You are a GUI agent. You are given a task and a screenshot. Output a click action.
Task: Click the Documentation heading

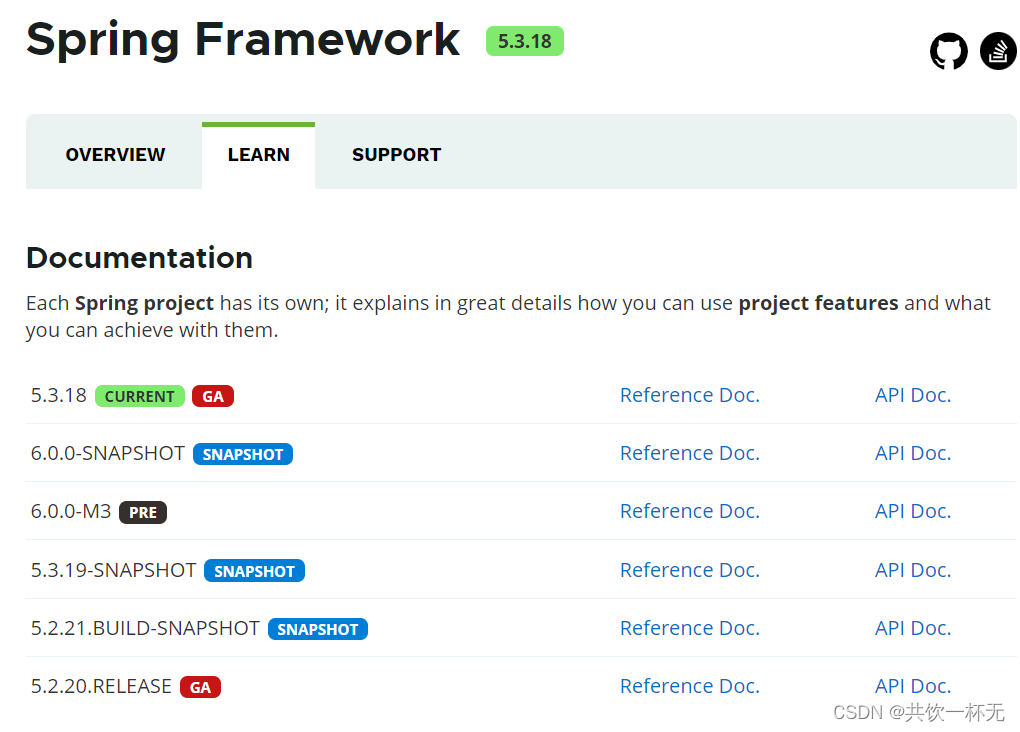139,258
